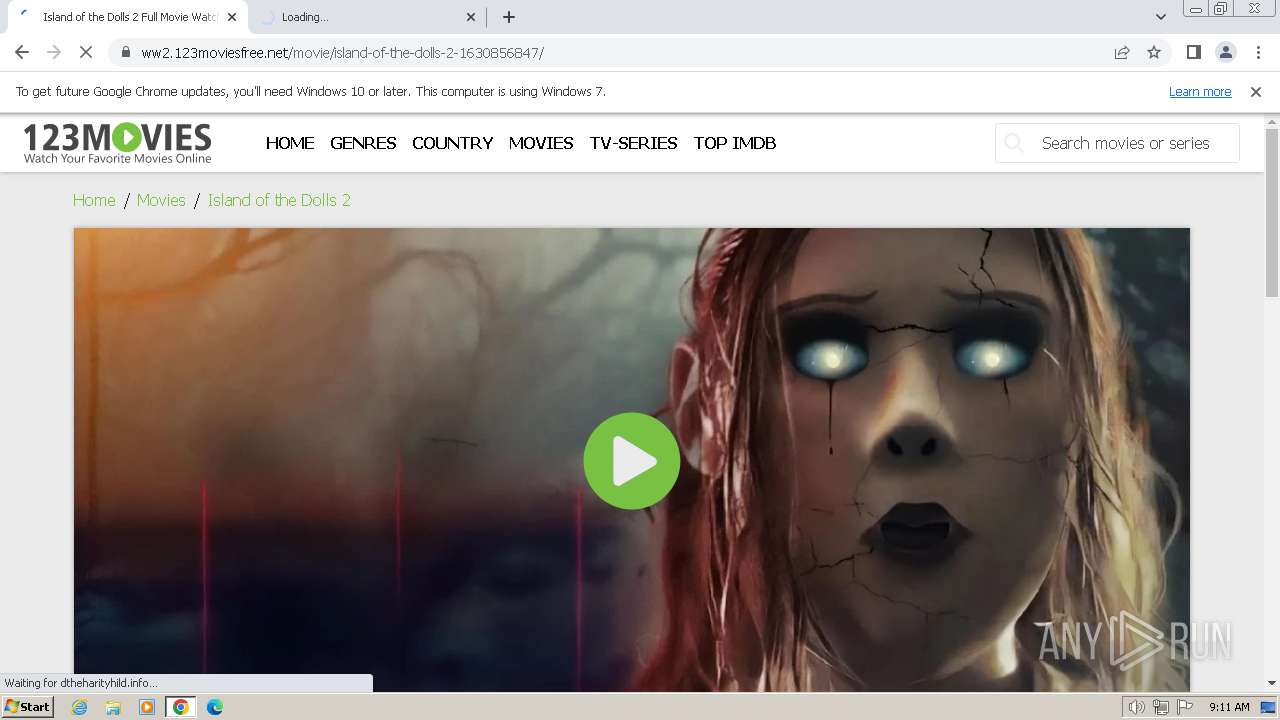
Task: Click the address bar URL
Action: pyautogui.click(x=342, y=53)
